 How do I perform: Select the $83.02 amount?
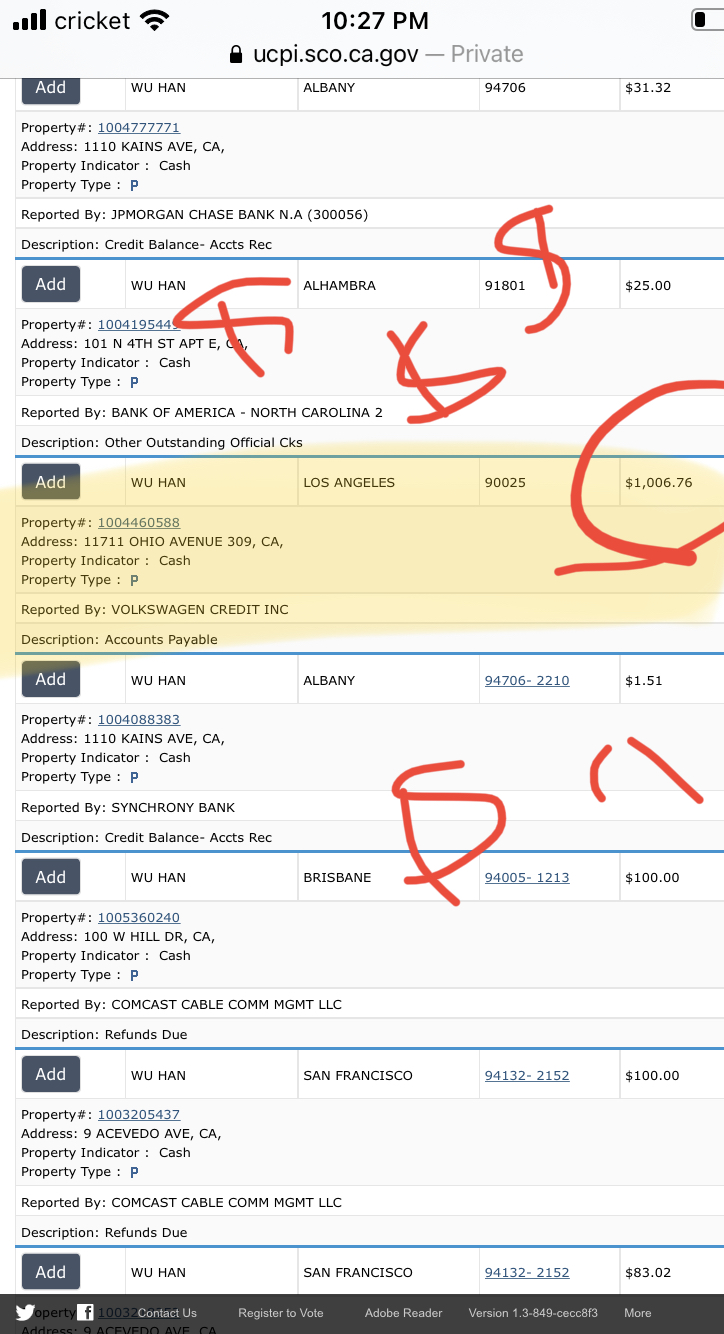(x=648, y=1272)
